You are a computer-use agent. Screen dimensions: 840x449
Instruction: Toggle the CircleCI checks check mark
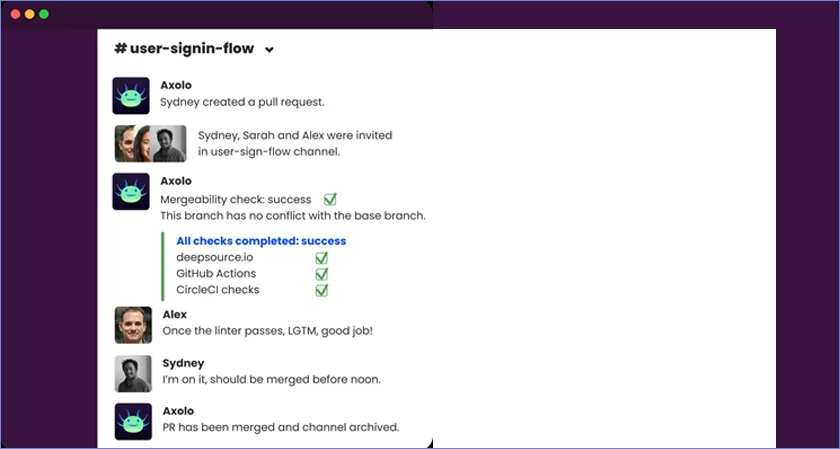(322, 290)
